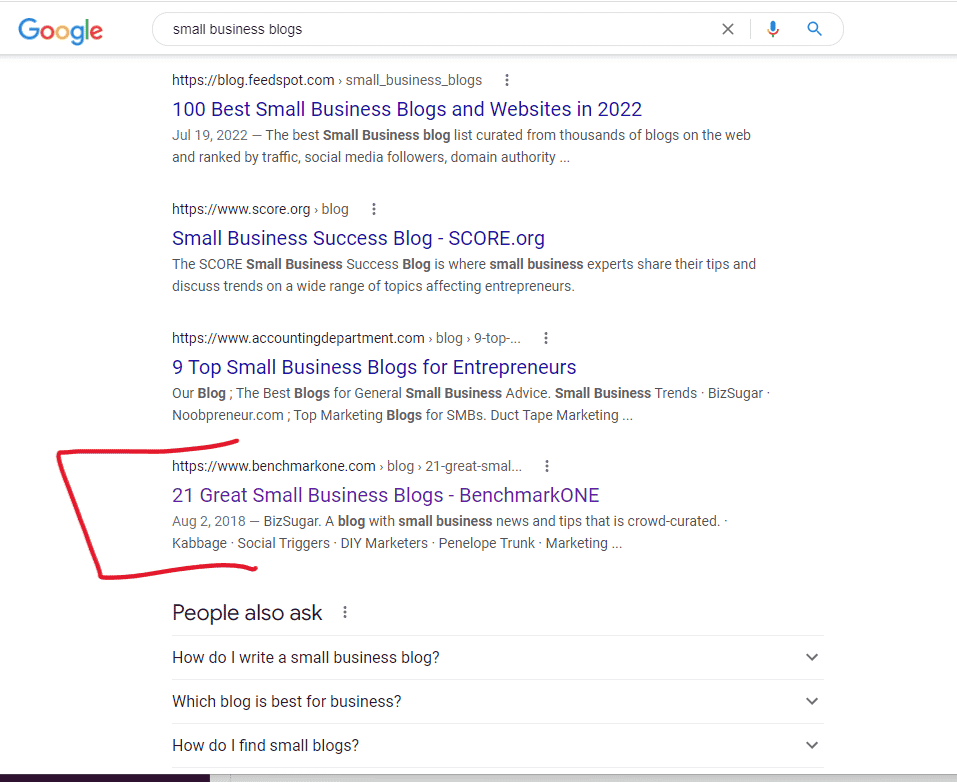This screenshot has width=957, height=782.
Task: Click the SCORE Small Business Success Blog snippet
Action: point(464,275)
